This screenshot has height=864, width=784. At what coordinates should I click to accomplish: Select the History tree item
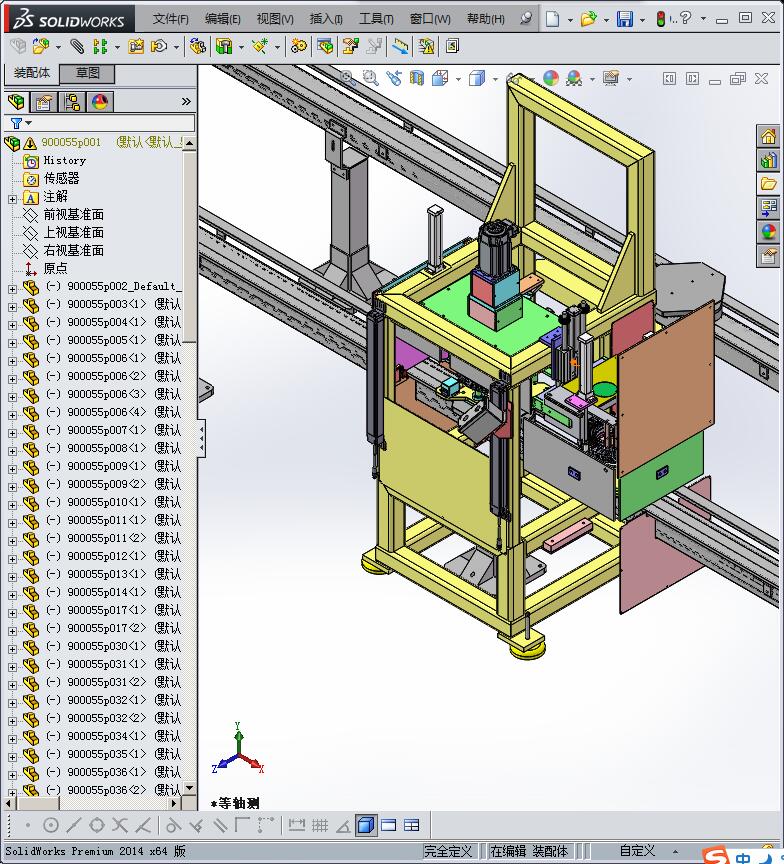point(64,160)
